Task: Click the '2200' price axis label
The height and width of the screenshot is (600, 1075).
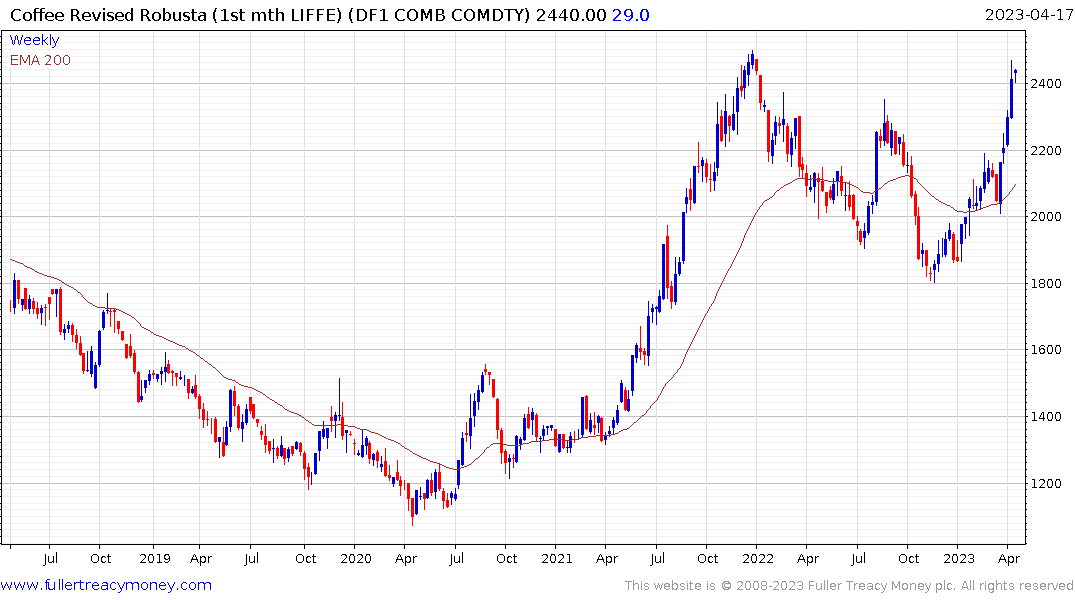Action: click(1046, 150)
